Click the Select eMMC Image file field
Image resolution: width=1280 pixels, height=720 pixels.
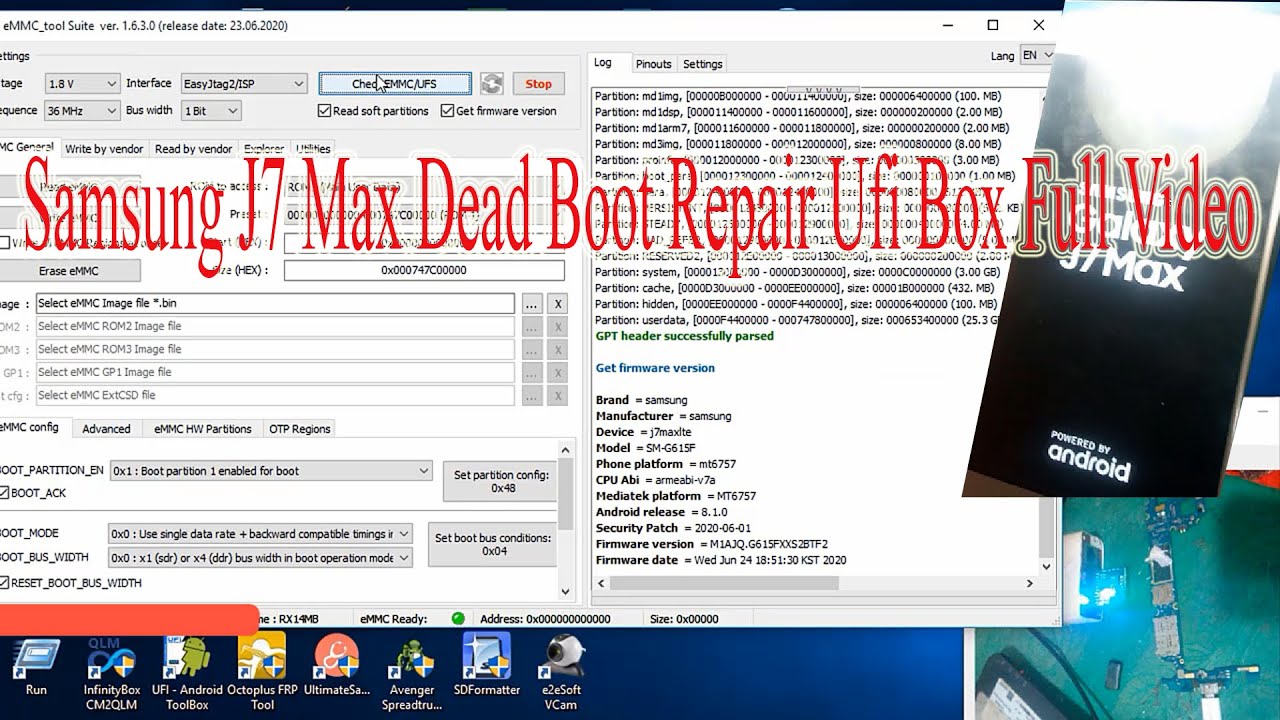click(275, 303)
